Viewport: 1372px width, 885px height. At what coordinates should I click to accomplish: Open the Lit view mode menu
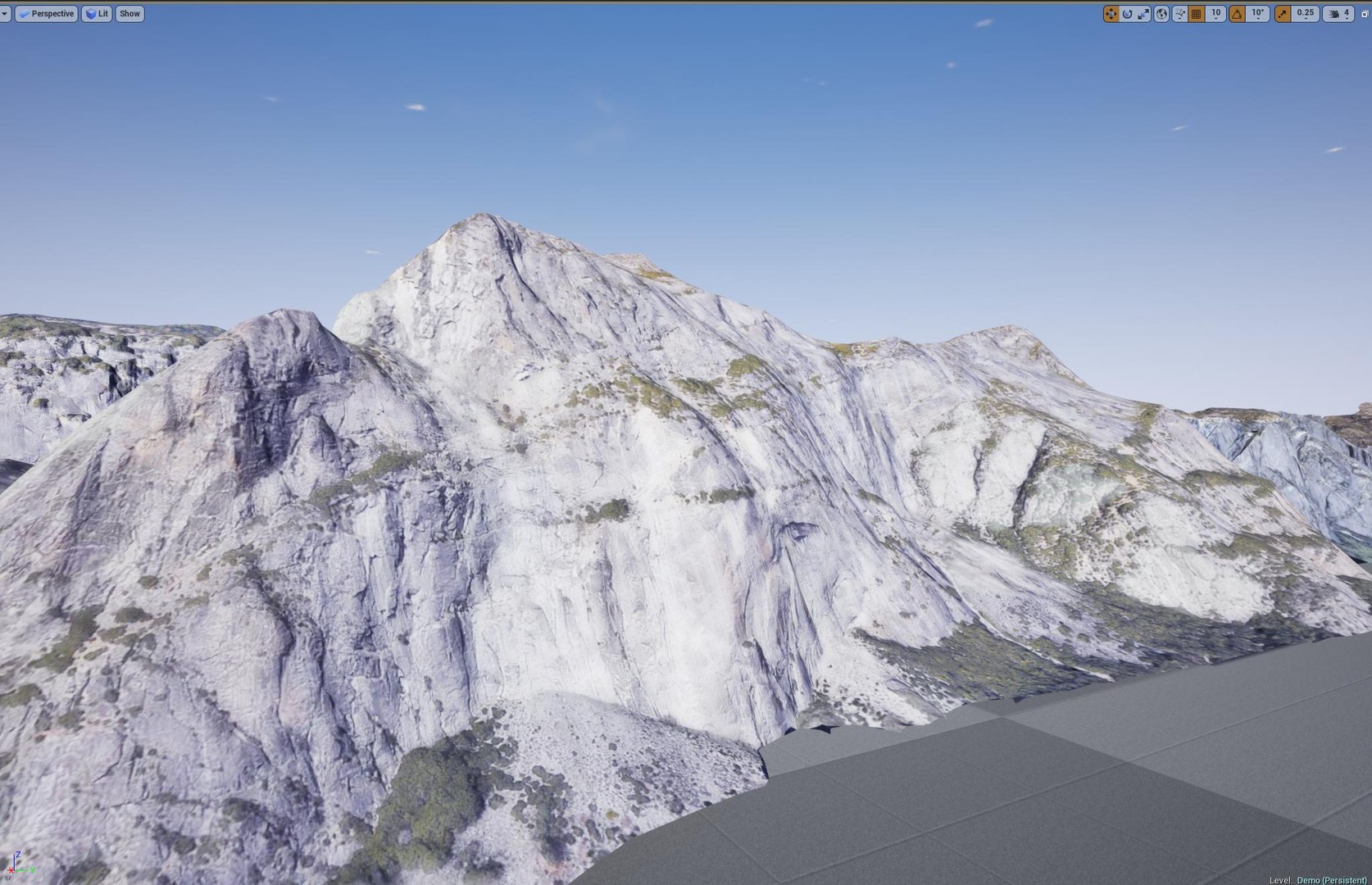97,14
